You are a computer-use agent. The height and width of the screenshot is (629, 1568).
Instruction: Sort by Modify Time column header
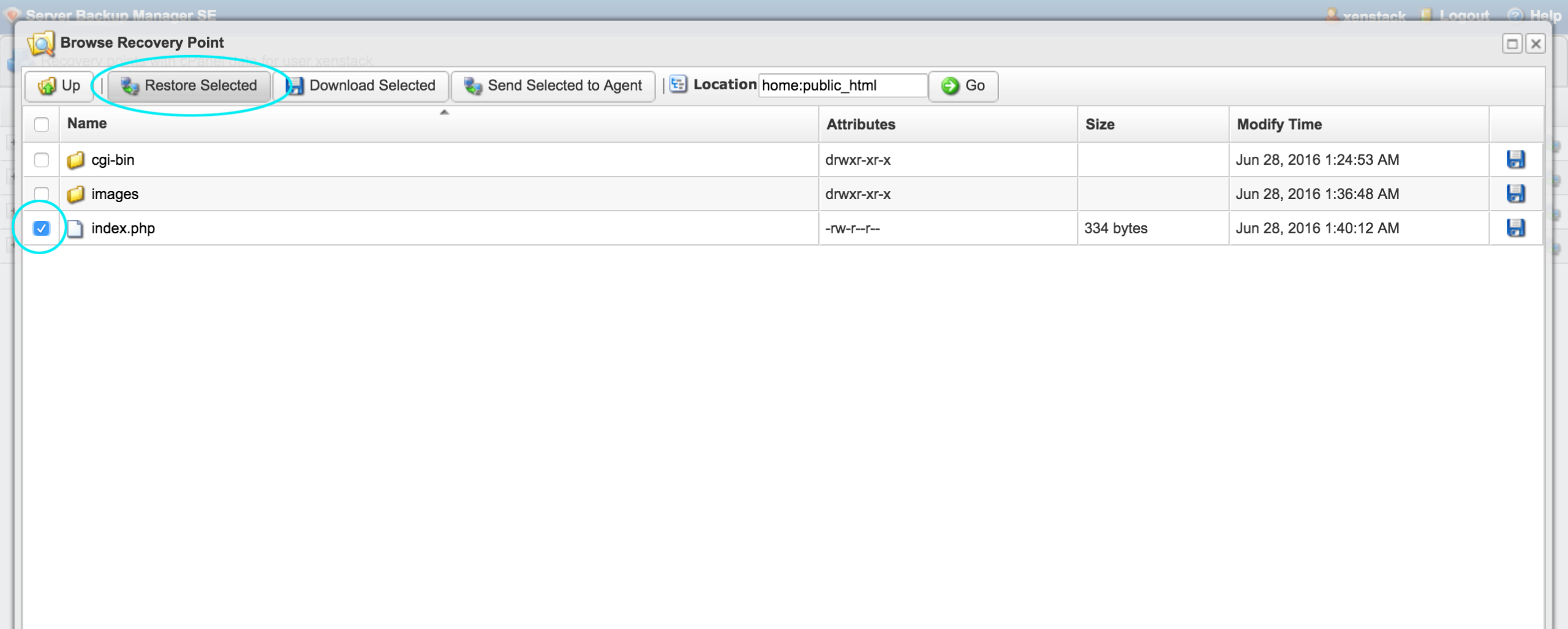[x=1279, y=124]
